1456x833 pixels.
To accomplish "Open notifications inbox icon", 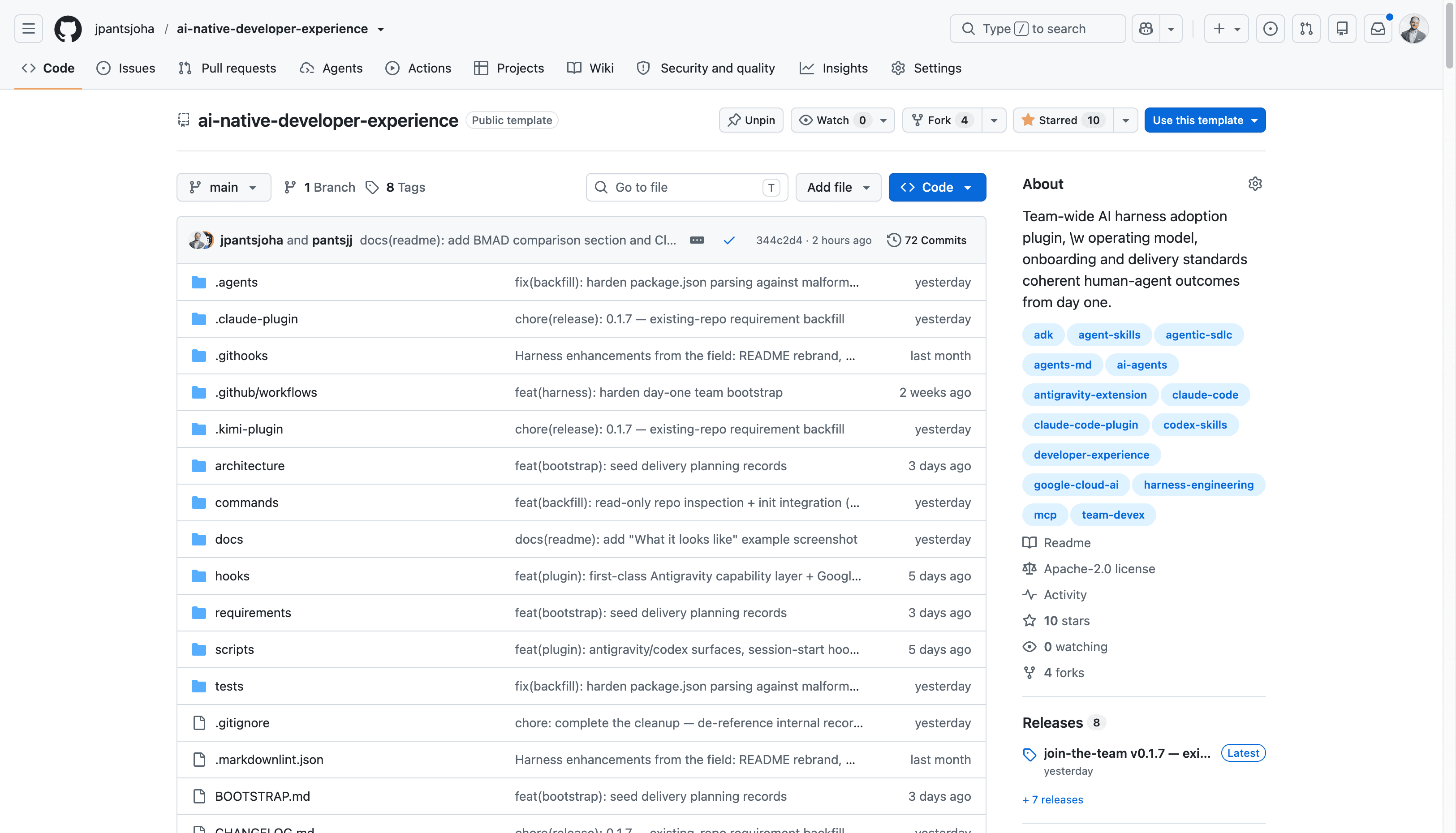I will click(x=1378, y=29).
